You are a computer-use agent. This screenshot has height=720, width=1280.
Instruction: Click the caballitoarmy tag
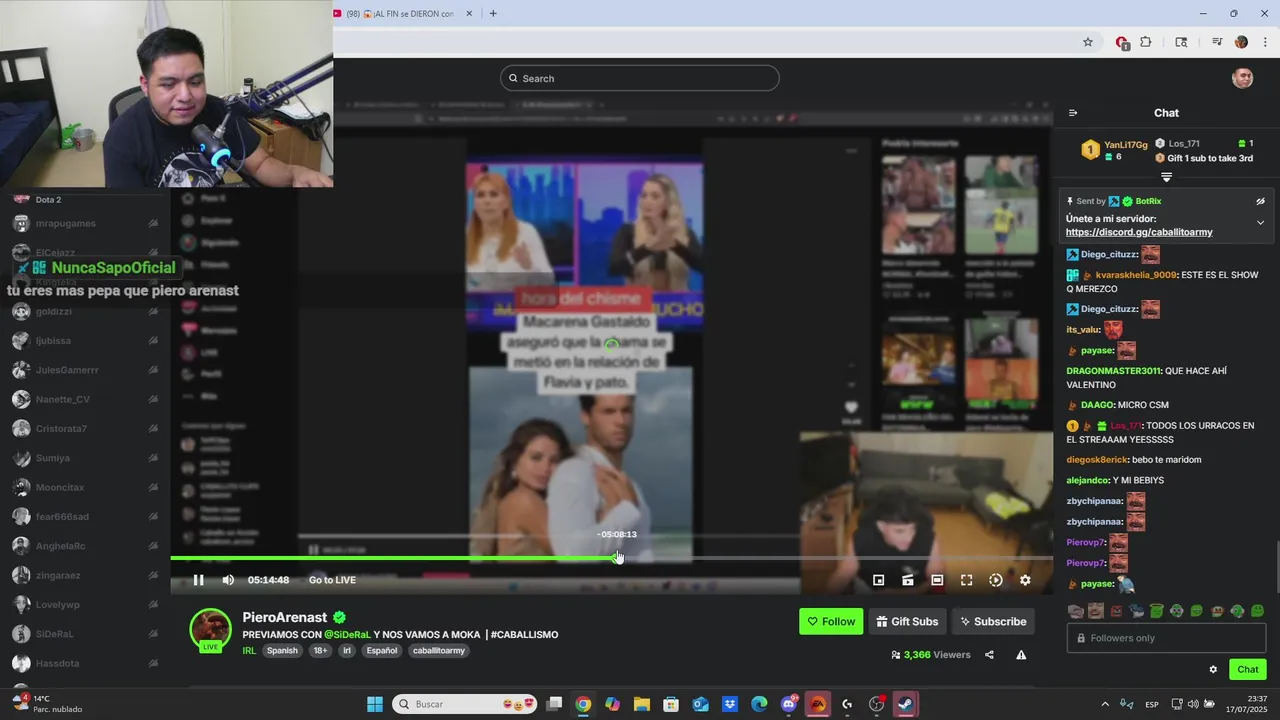[438, 650]
